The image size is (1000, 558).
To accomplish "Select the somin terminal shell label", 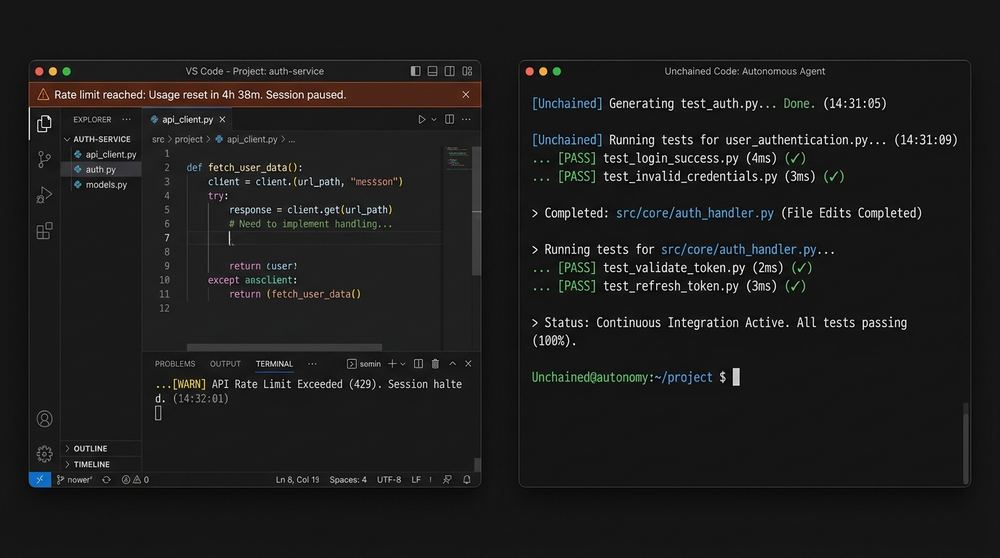I will pyautogui.click(x=364, y=363).
